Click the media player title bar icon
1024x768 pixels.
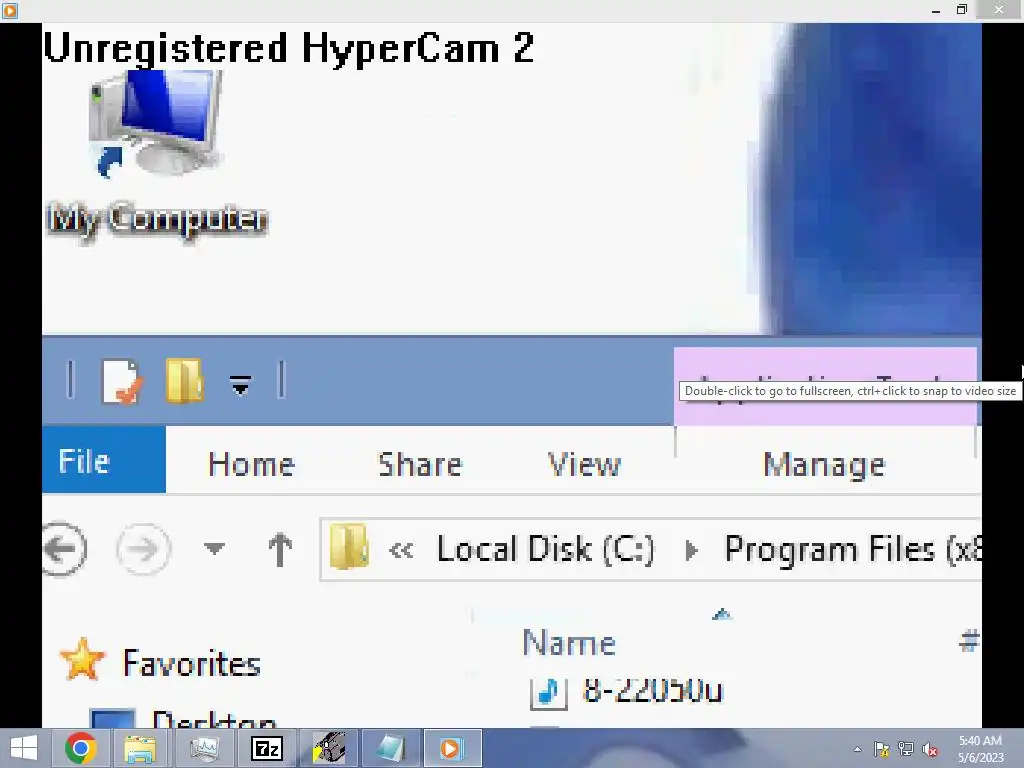[9, 10]
